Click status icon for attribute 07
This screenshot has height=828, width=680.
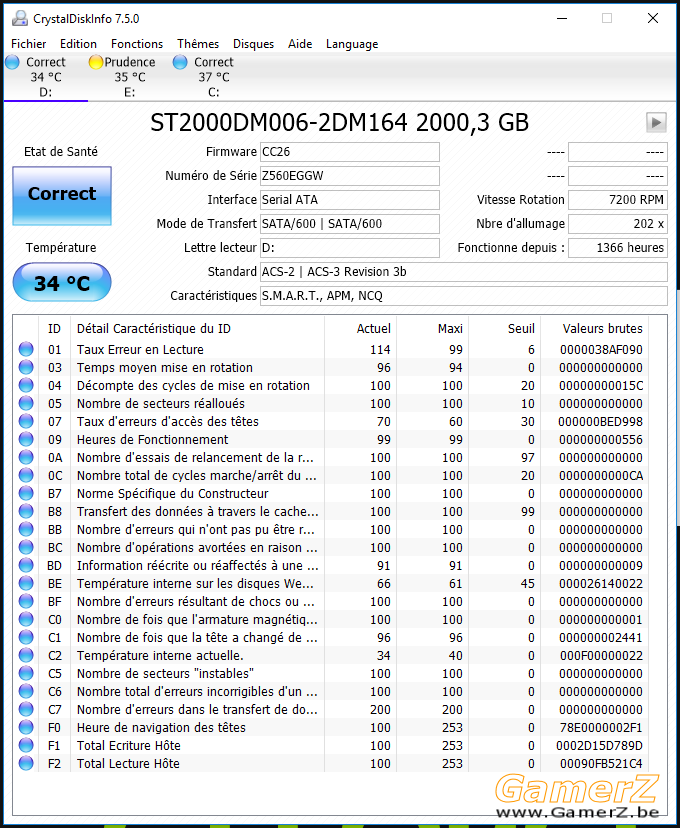click(x=26, y=421)
